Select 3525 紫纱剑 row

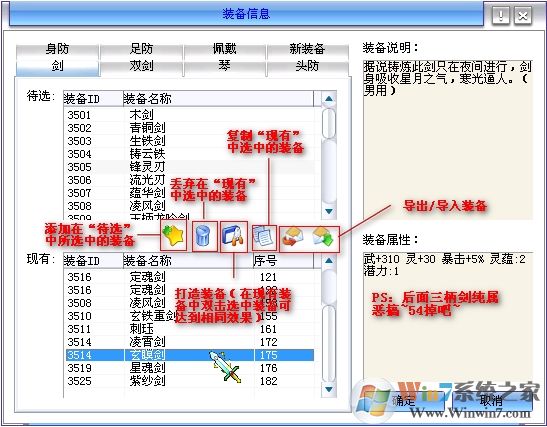pyautogui.click(x=190, y=381)
